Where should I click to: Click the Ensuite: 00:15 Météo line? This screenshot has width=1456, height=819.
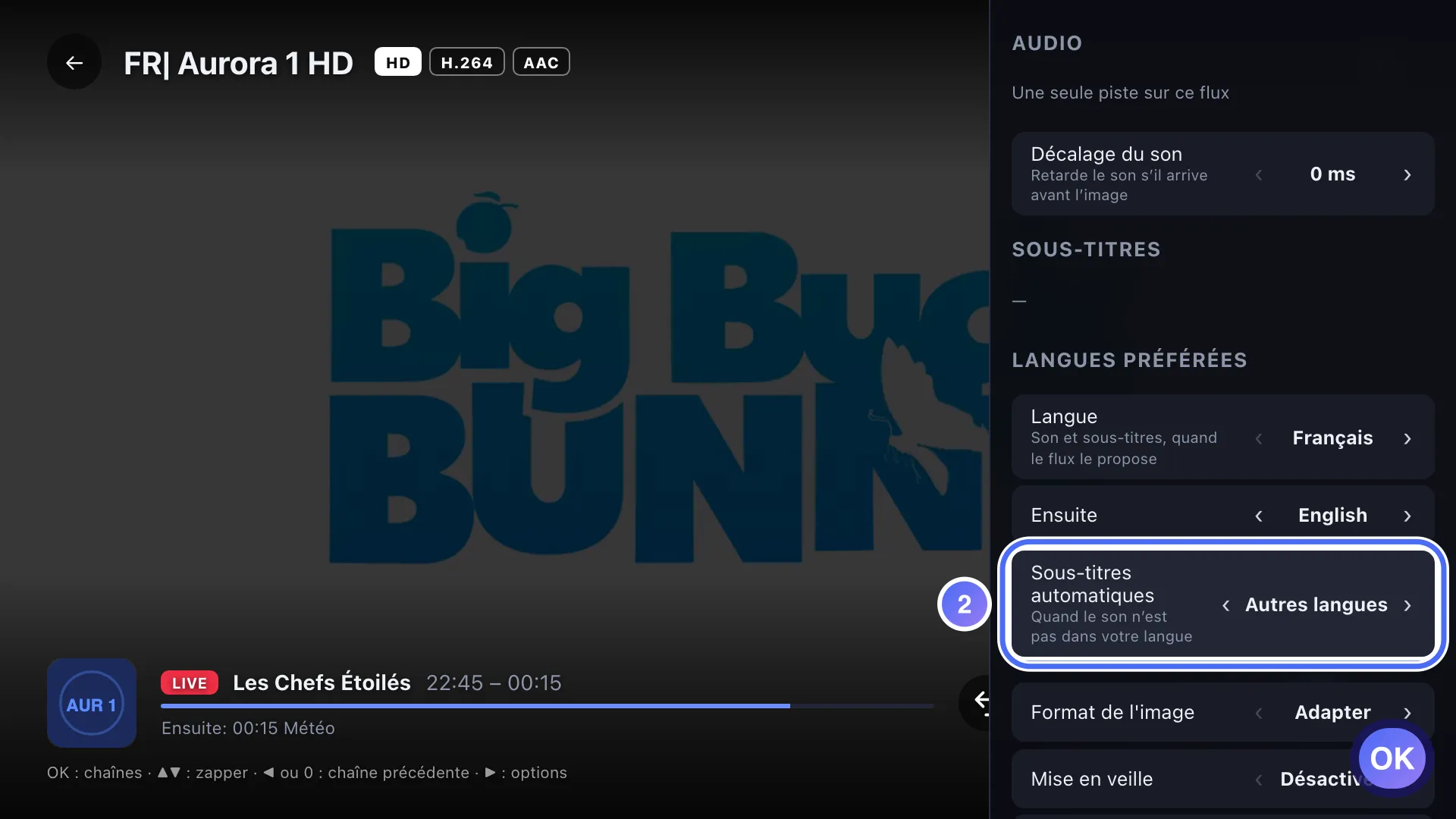[248, 728]
